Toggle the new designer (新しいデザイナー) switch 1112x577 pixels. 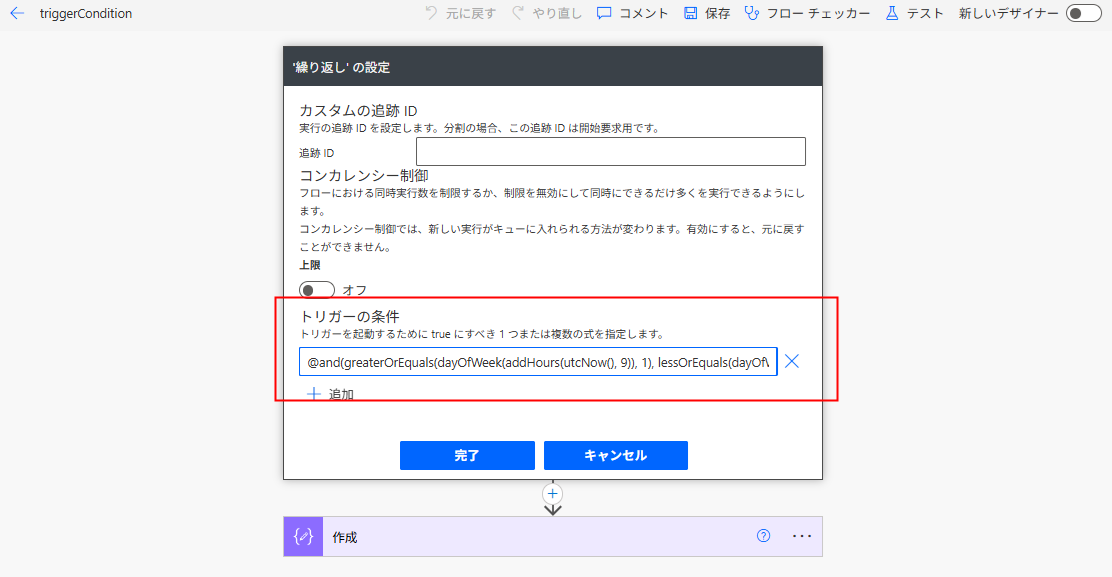pos(1083,14)
